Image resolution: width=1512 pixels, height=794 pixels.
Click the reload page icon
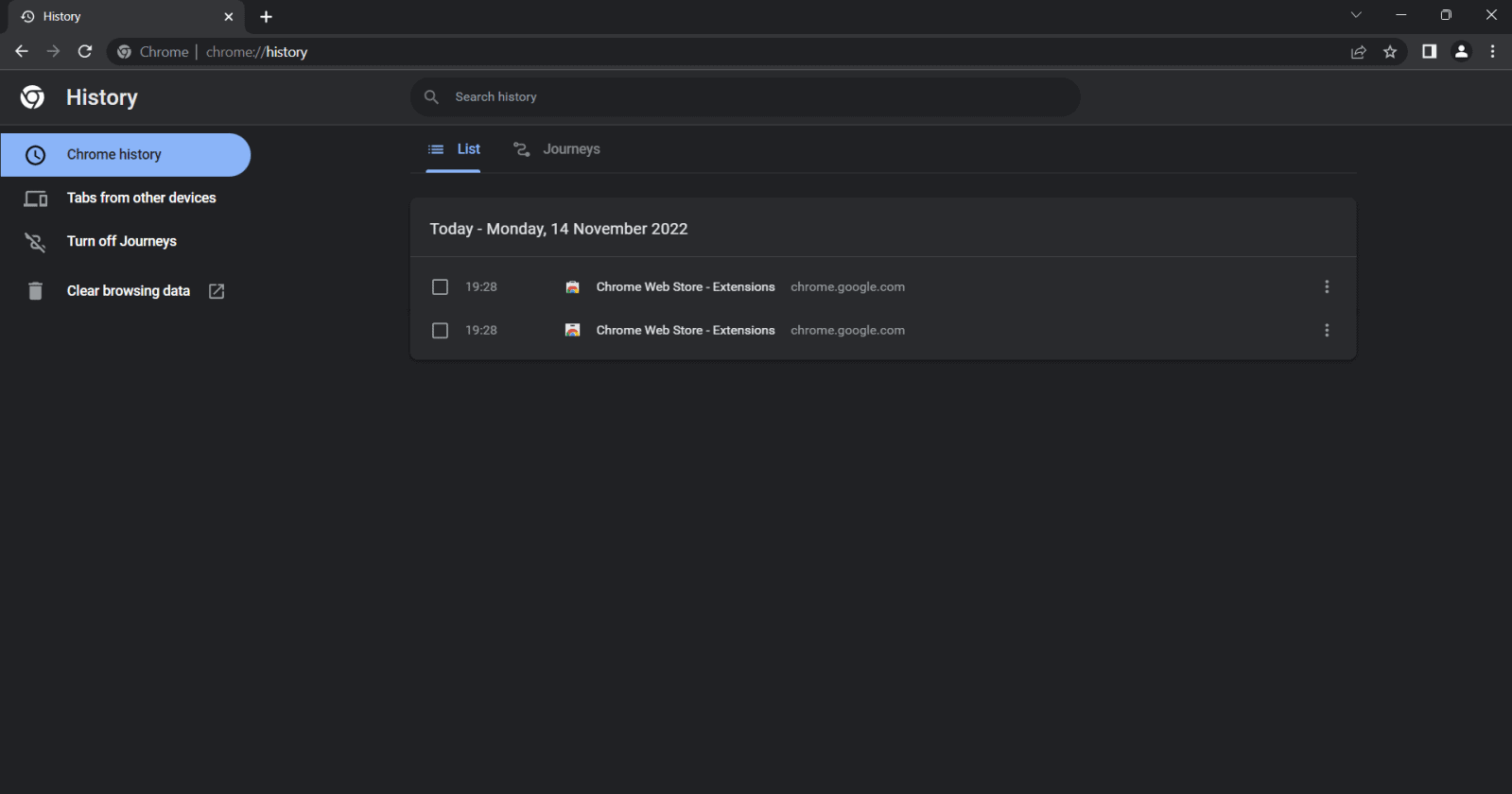85,52
